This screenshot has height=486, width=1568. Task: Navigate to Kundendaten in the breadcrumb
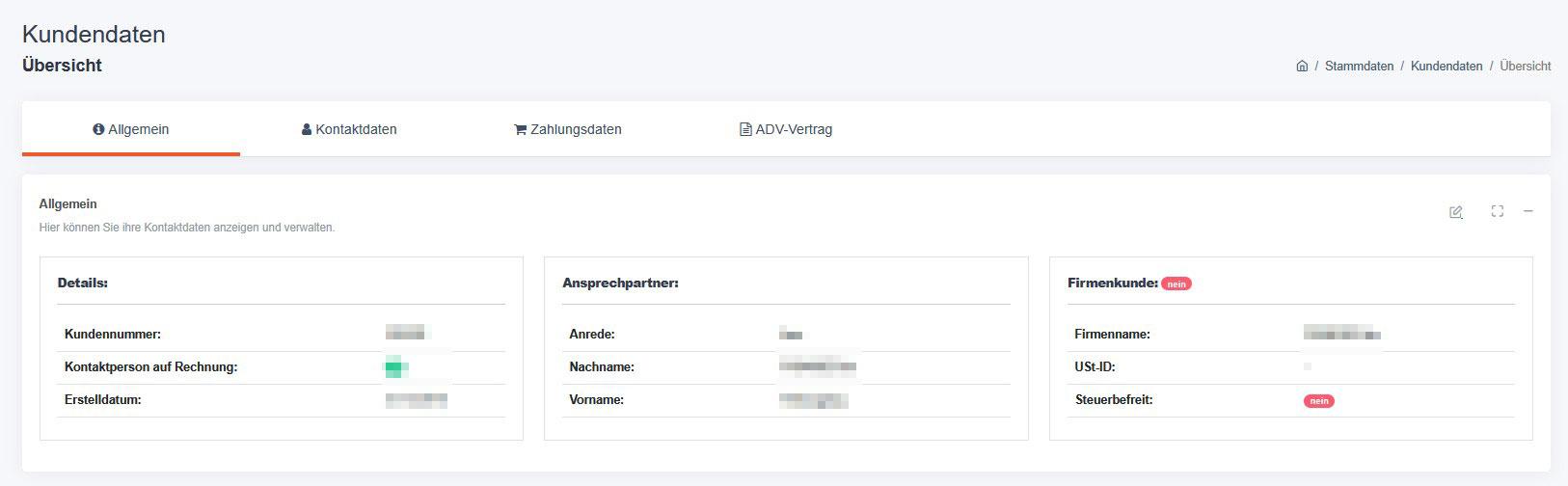click(x=1446, y=67)
